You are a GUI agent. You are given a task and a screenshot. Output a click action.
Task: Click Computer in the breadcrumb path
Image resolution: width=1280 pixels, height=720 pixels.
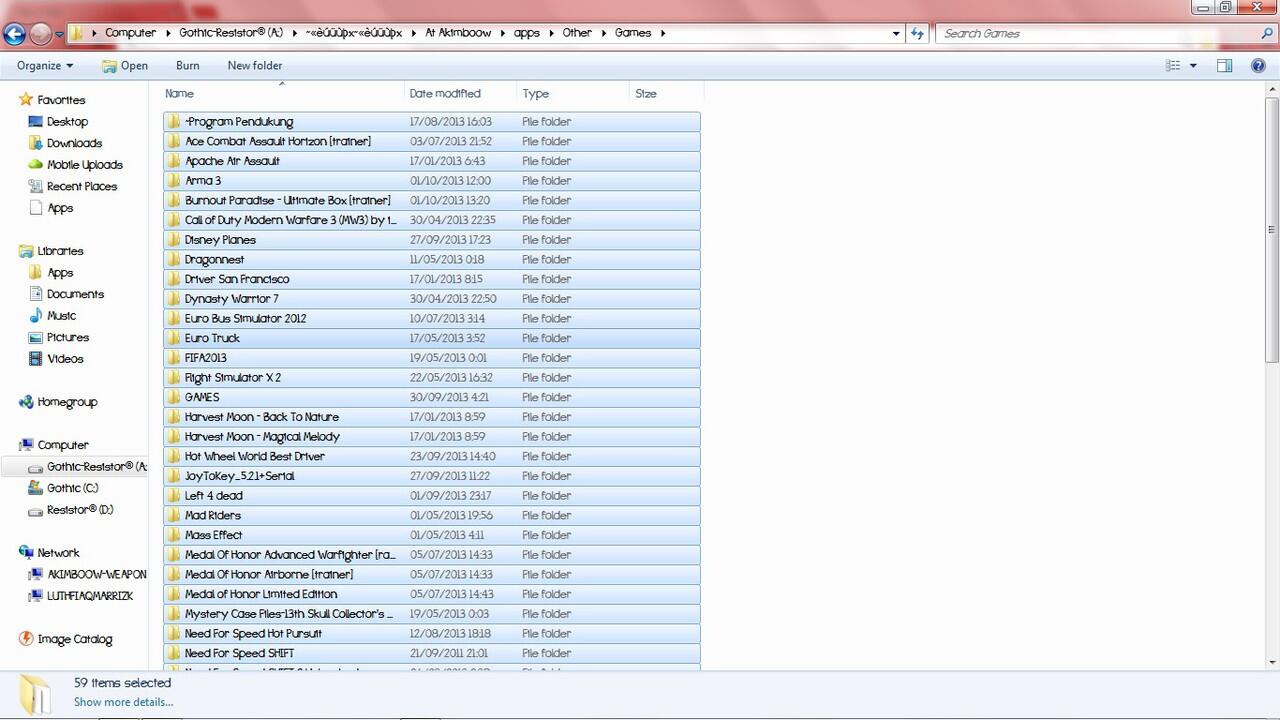(131, 33)
